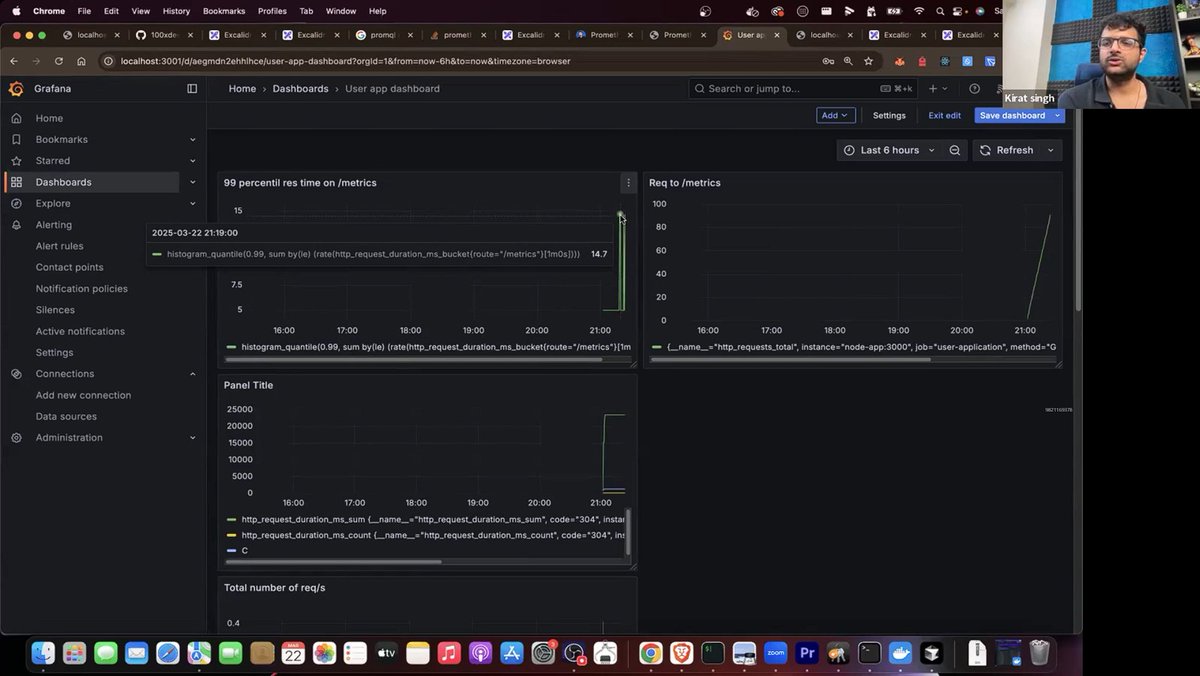The width and height of the screenshot is (1200, 676).
Task: Open the Profiles menu
Action: pos(272,11)
